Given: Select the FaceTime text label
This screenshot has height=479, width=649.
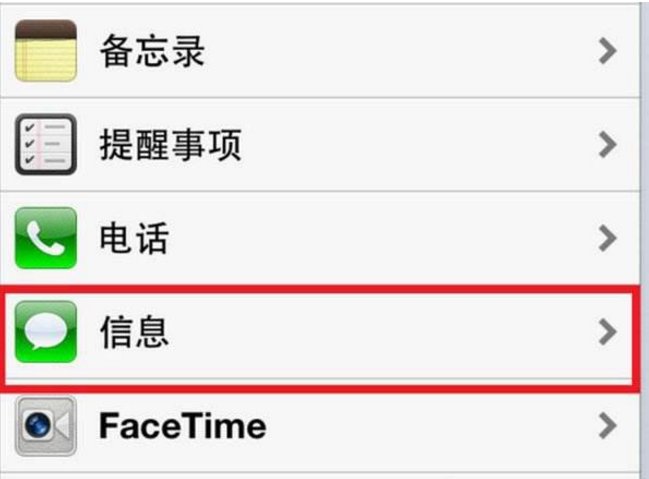Looking at the screenshot, I should tap(182, 427).
